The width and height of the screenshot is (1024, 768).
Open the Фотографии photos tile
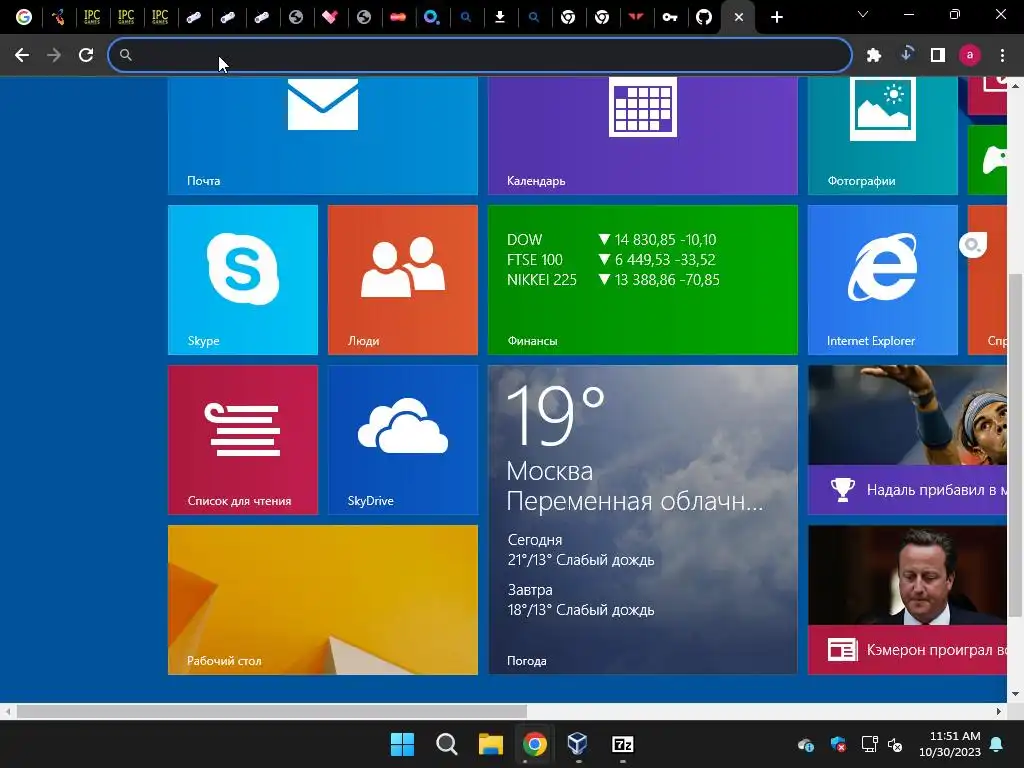[883, 136]
